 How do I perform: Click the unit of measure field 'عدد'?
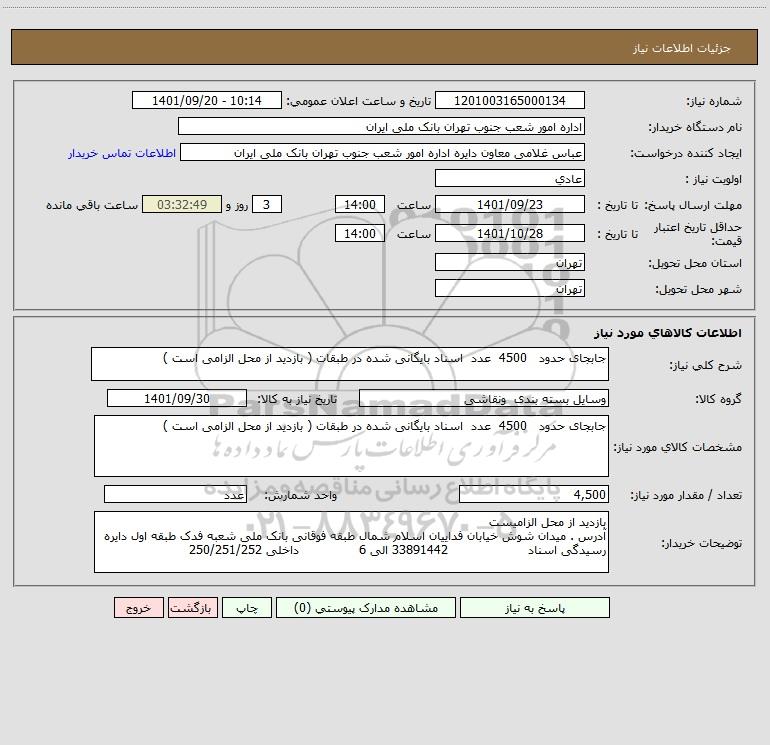click(x=175, y=495)
